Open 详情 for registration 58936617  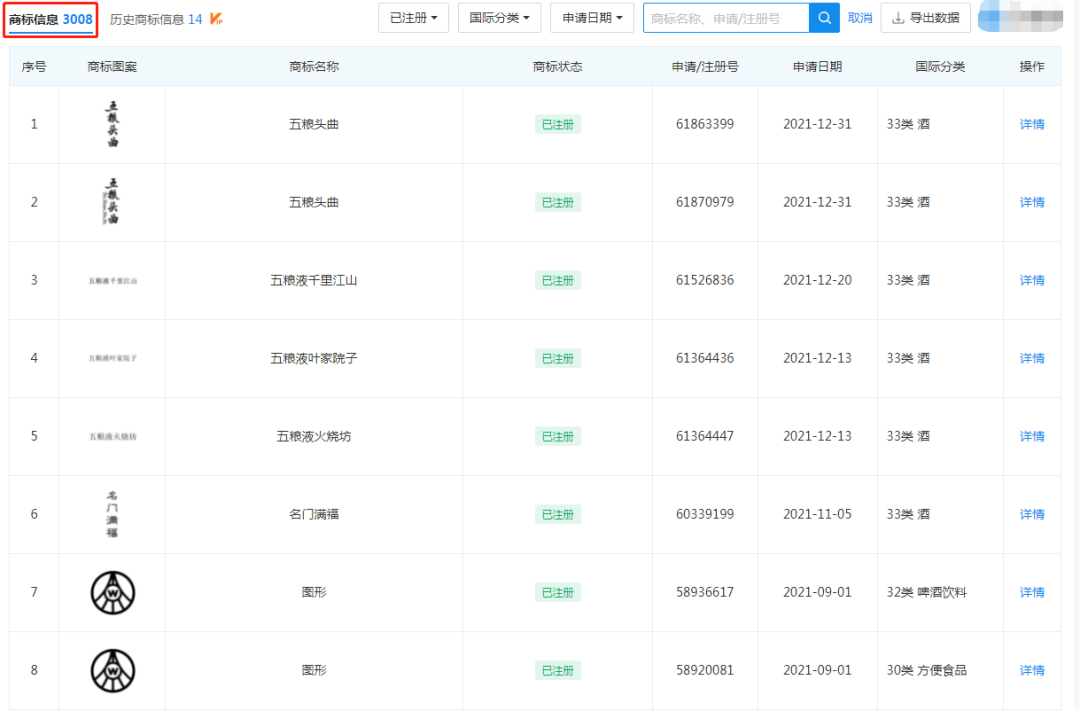click(x=1032, y=592)
